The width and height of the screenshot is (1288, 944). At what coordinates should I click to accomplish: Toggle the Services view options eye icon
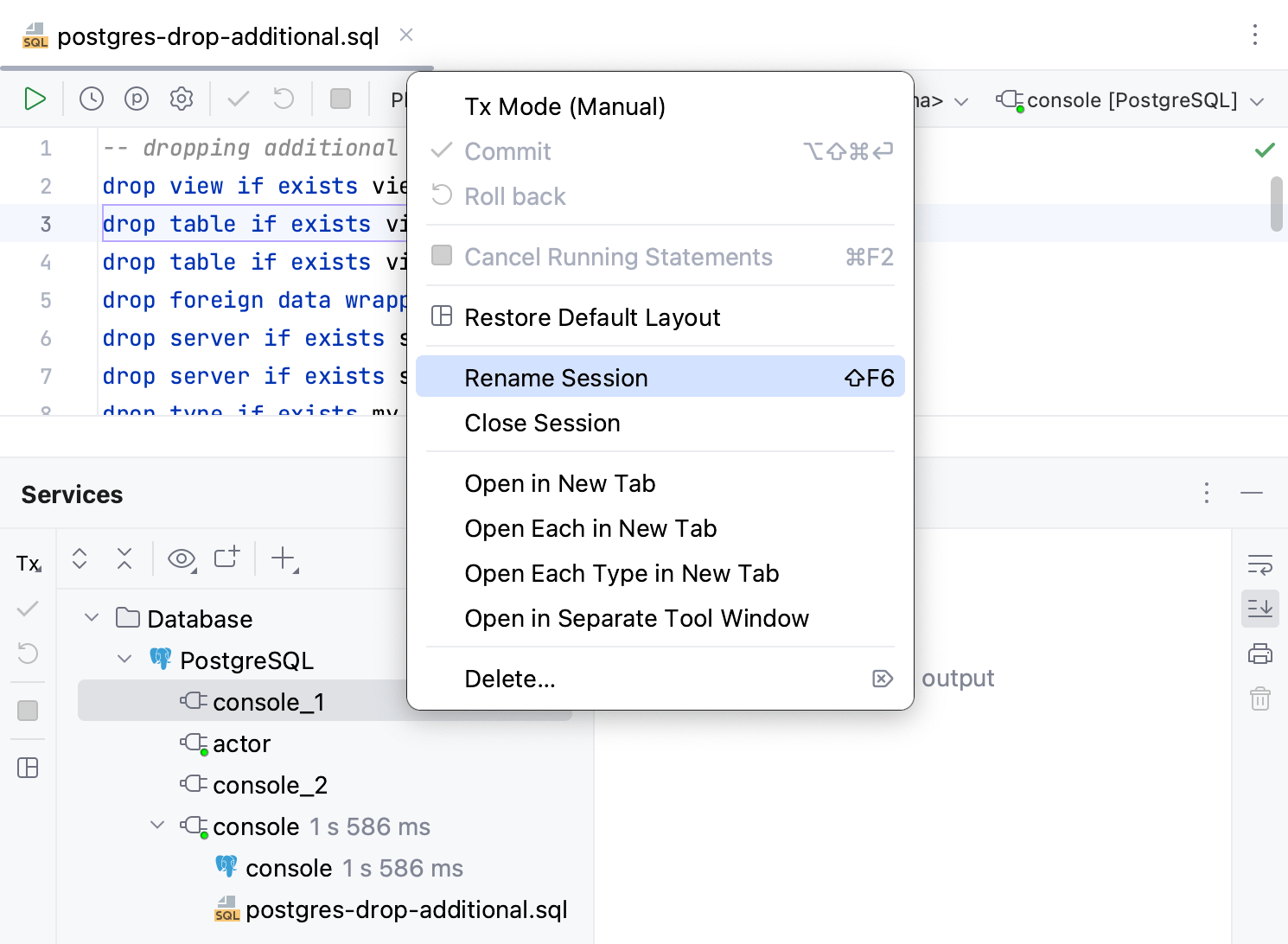(x=182, y=558)
